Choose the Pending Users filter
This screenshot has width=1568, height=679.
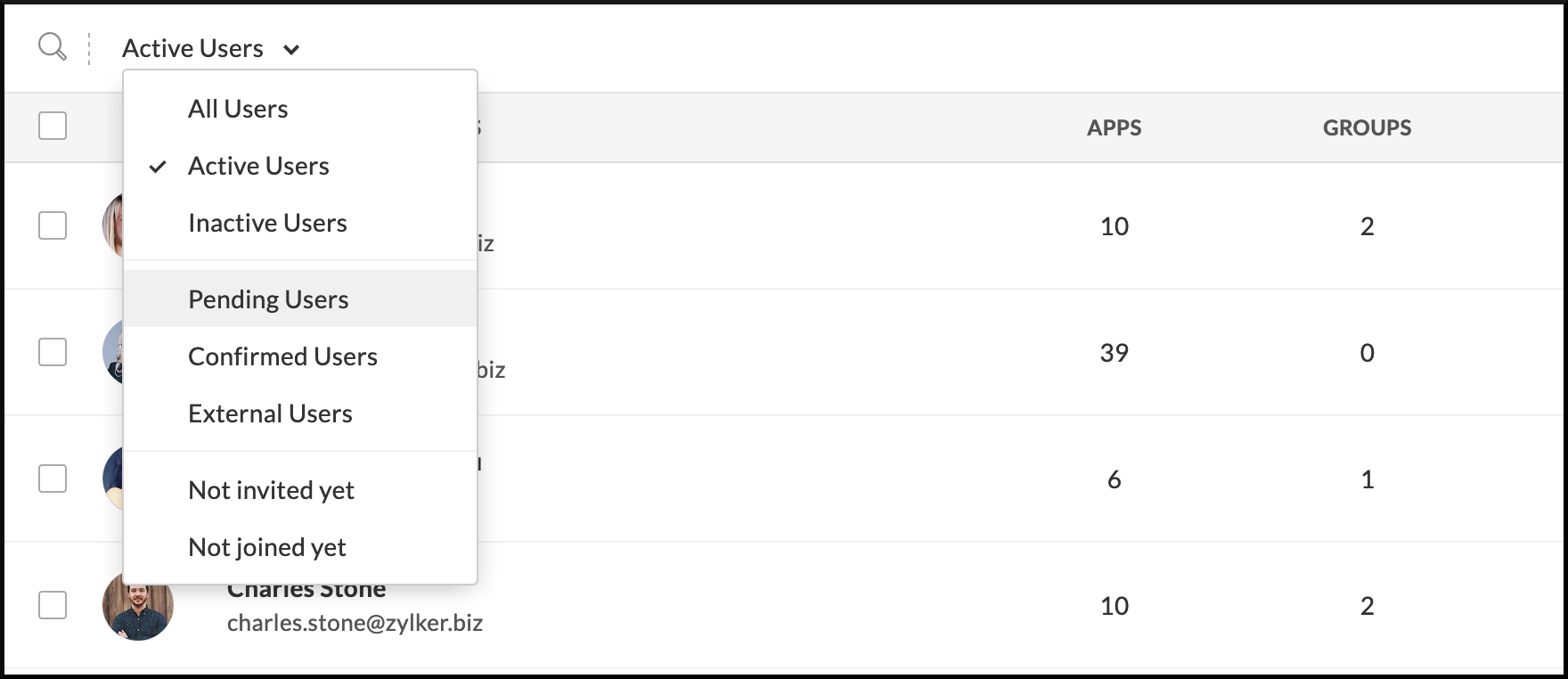pos(268,299)
